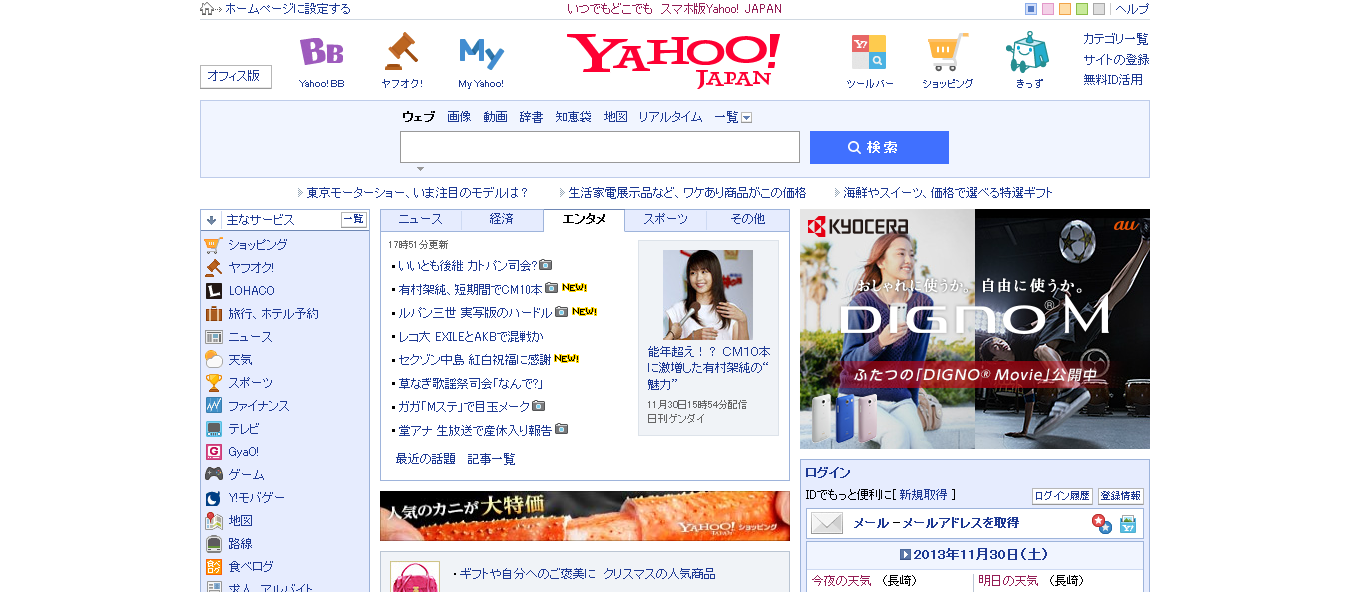Click the Yahoo! JAPAN logo
The height and width of the screenshot is (592, 1349).
(x=673, y=60)
